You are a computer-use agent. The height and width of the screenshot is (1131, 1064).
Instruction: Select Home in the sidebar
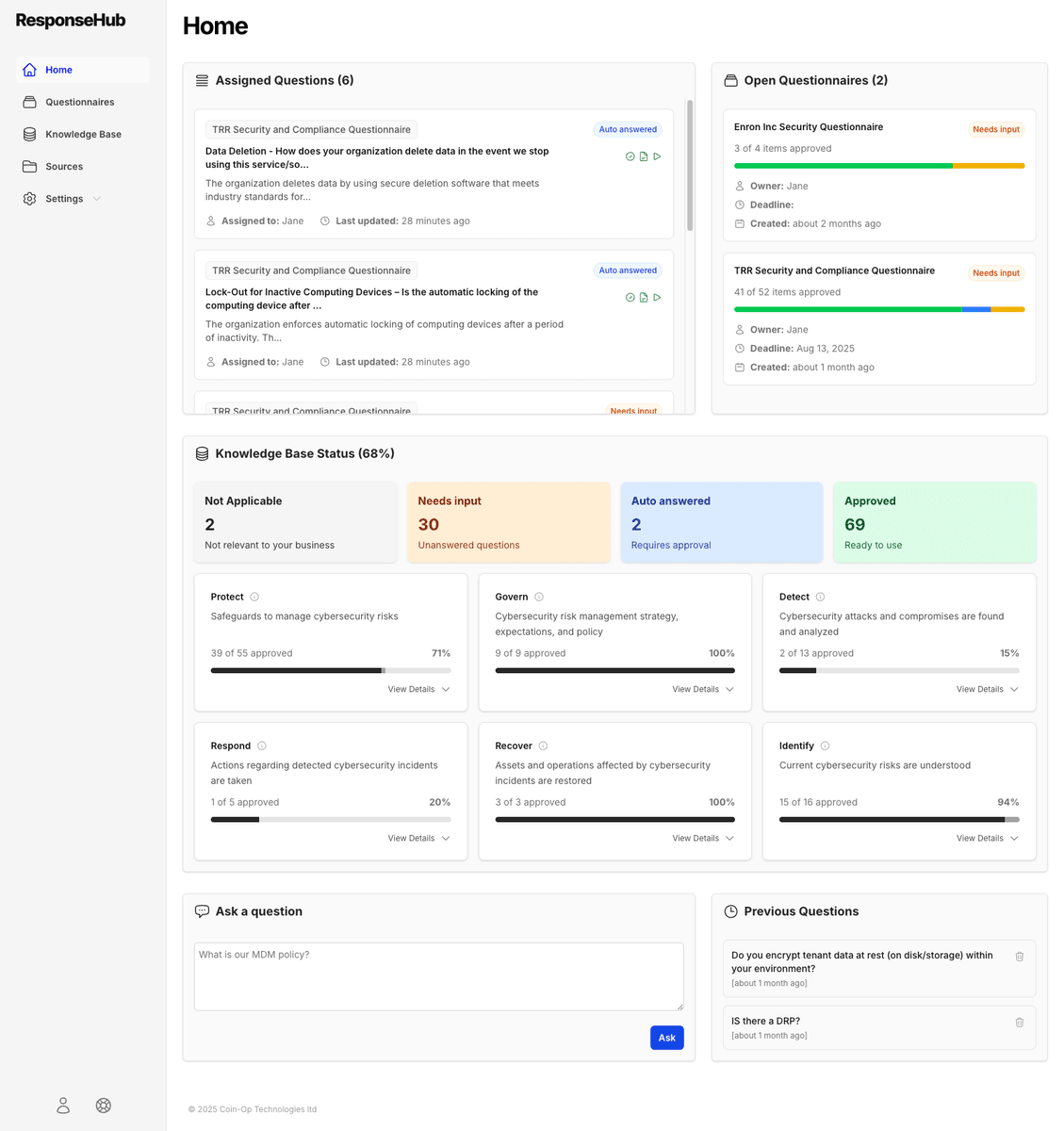(x=58, y=70)
